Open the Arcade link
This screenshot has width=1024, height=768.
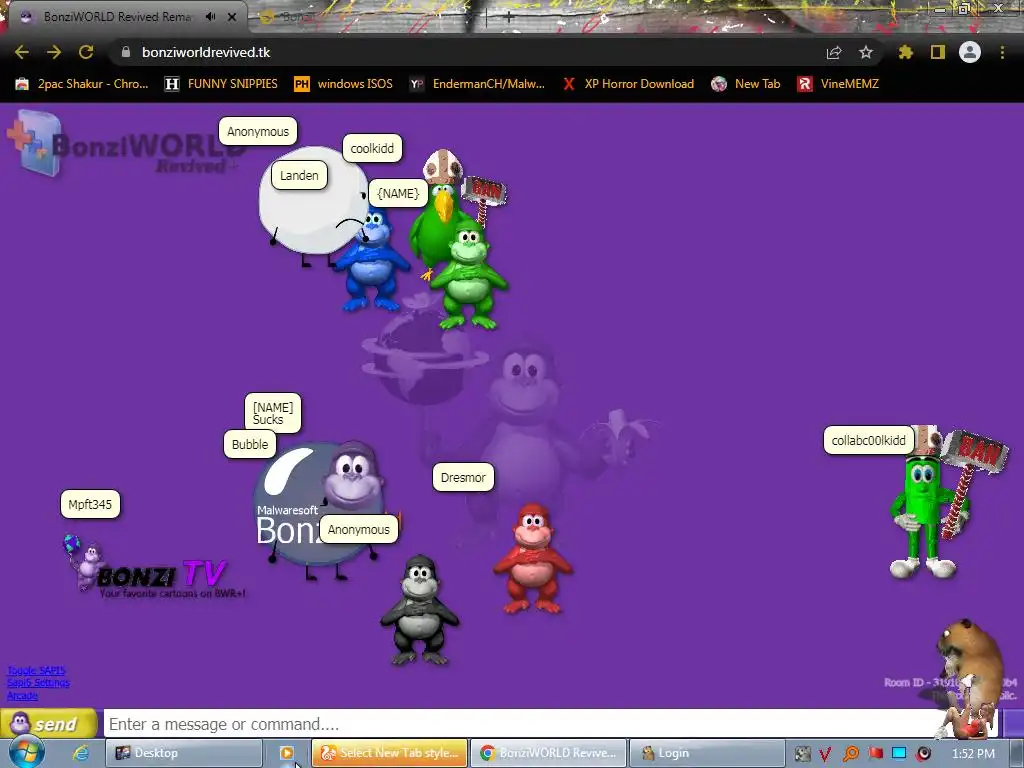(x=22, y=696)
